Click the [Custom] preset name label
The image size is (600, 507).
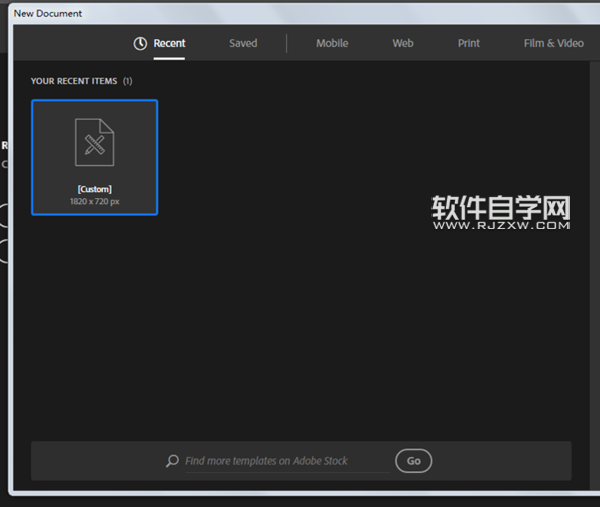[x=94, y=189]
